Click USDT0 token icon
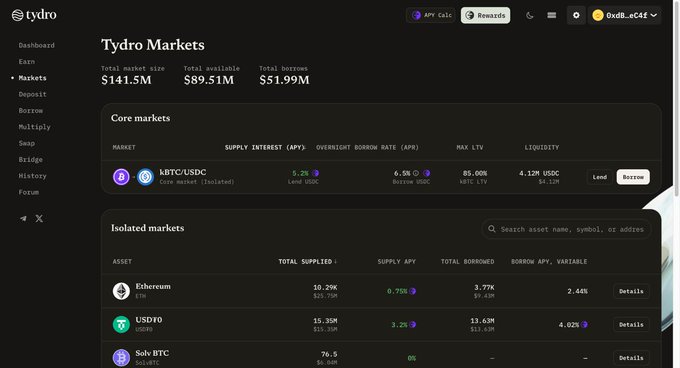Screen dimensions: 680x368 point(121,324)
